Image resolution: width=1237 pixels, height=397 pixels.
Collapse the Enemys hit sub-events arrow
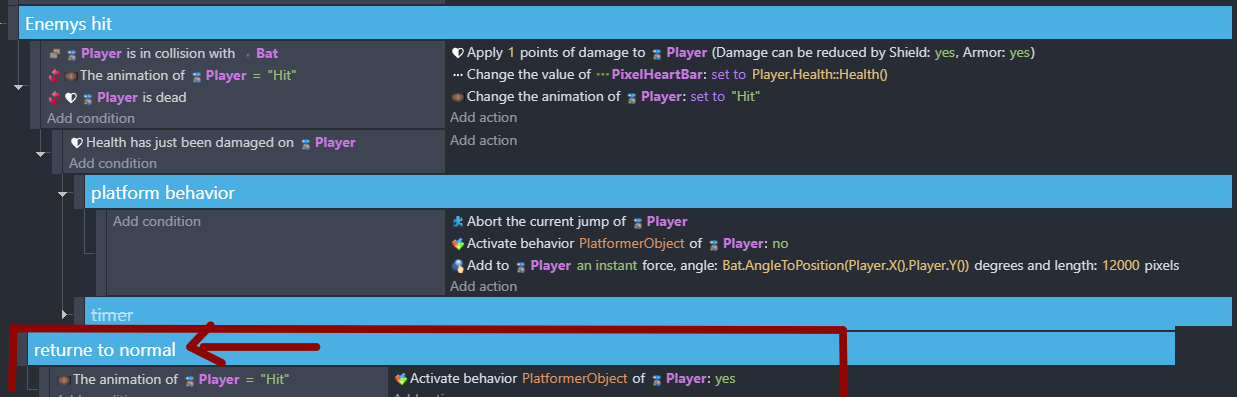pyautogui.click(x=18, y=88)
